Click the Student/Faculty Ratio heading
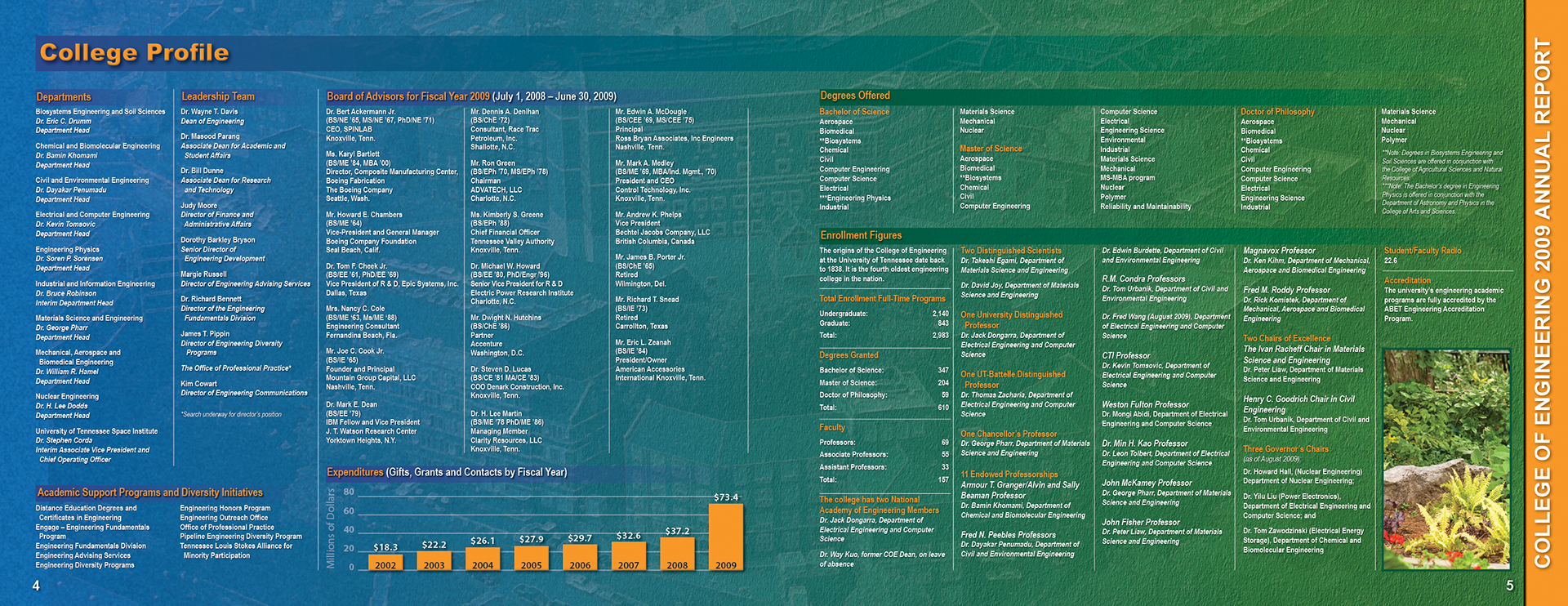 click(1423, 251)
